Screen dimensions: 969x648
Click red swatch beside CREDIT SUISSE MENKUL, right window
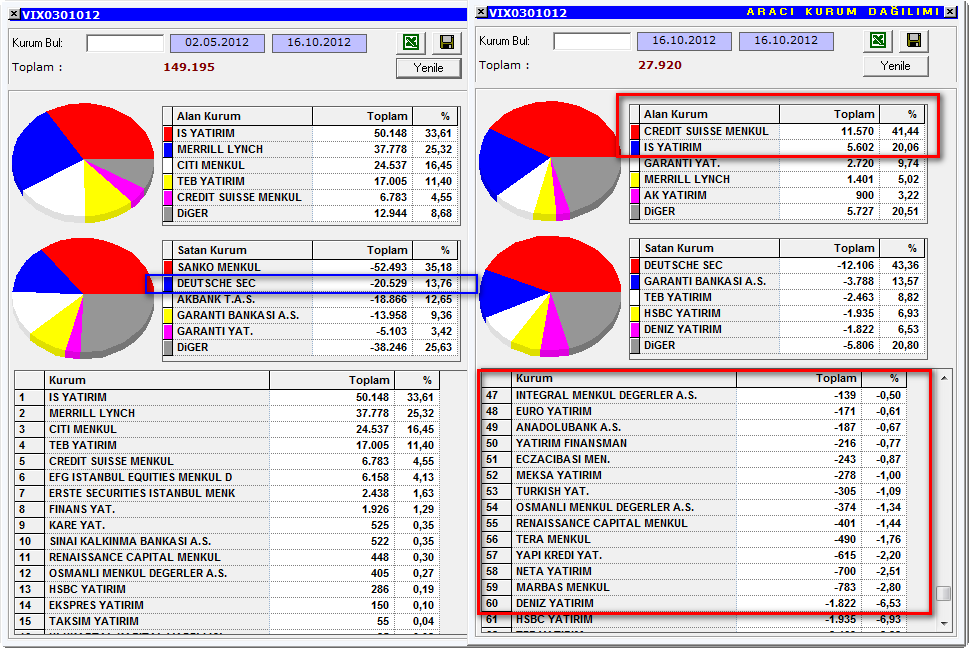pos(635,132)
